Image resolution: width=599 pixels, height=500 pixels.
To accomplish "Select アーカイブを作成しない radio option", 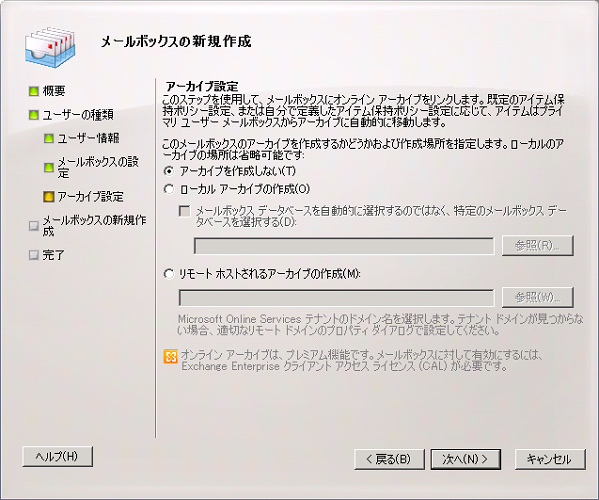I will pyautogui.click(x=169, y=171).
